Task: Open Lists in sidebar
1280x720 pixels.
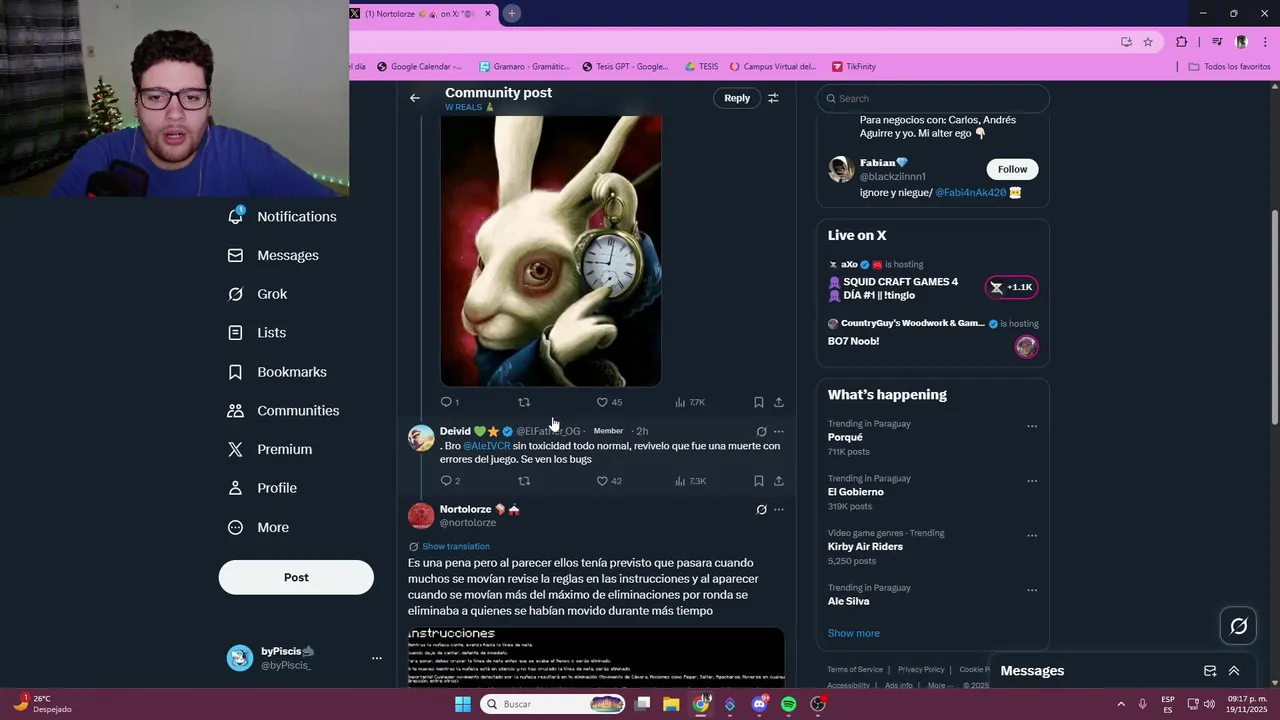Action: pos(256,333)
